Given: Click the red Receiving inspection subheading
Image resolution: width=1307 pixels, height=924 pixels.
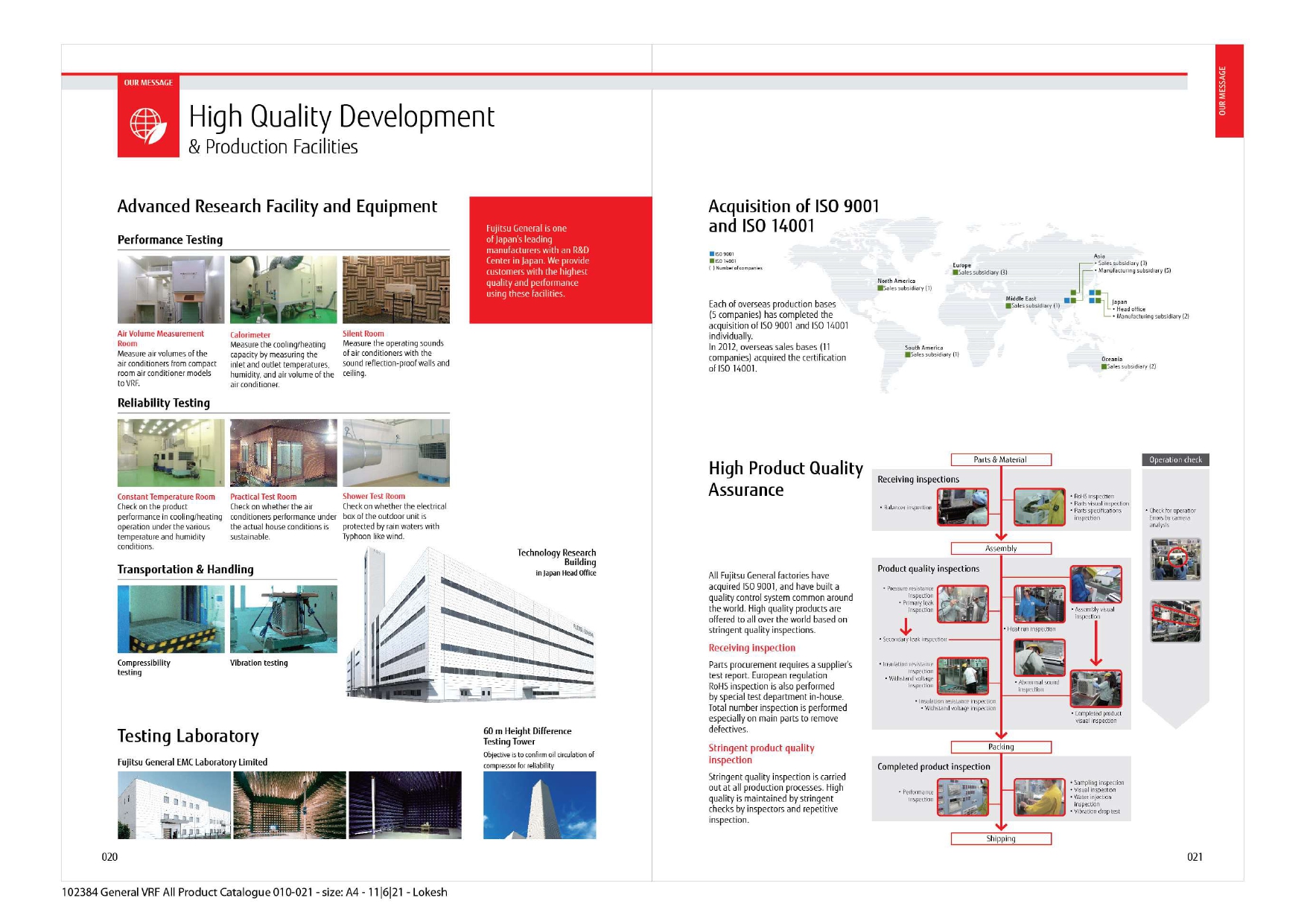Looking at the screenshot, I should click(751, 649).
